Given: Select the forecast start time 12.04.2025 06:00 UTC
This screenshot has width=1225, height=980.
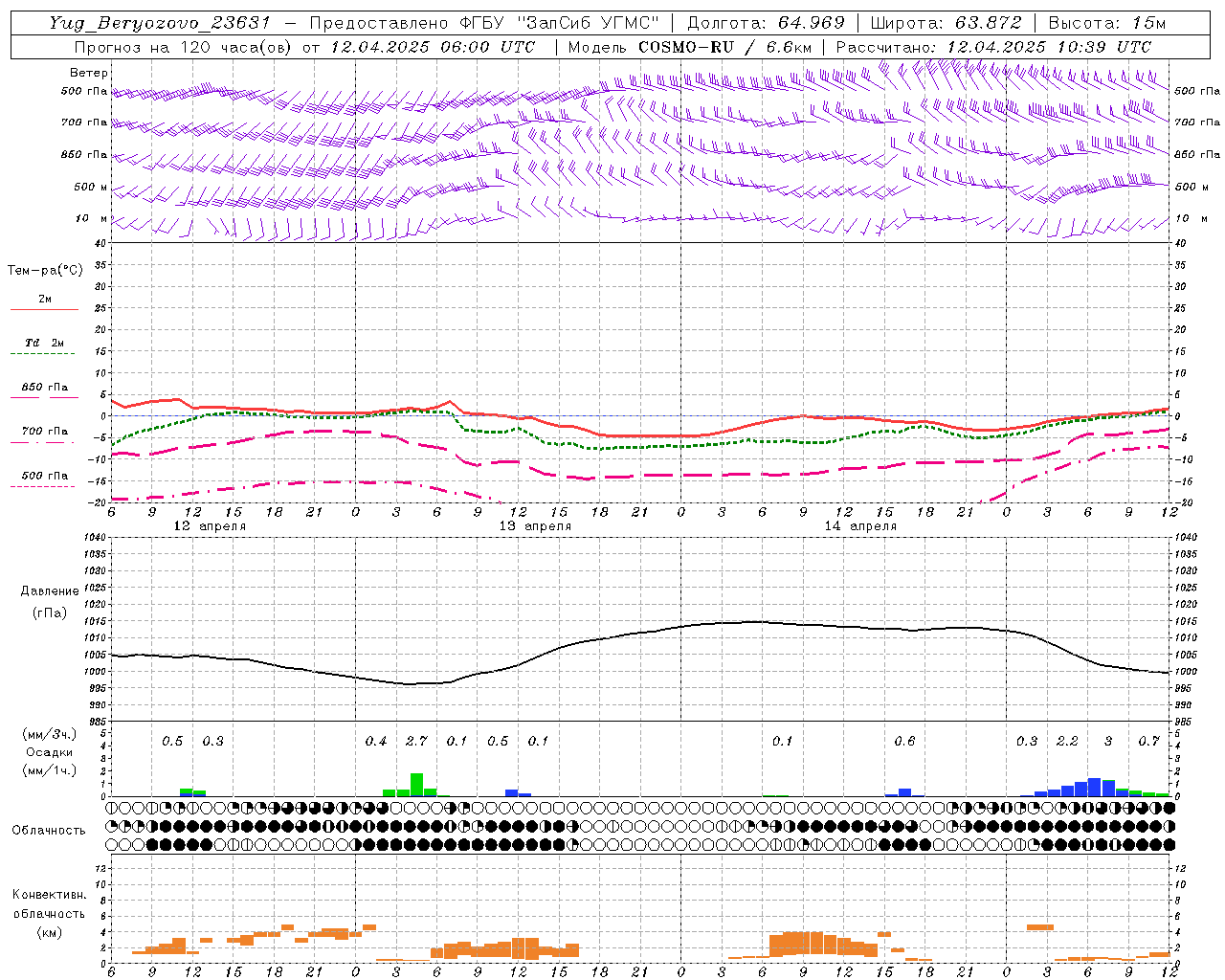Looking at the screenshot, I should click(x=433, y=47).
